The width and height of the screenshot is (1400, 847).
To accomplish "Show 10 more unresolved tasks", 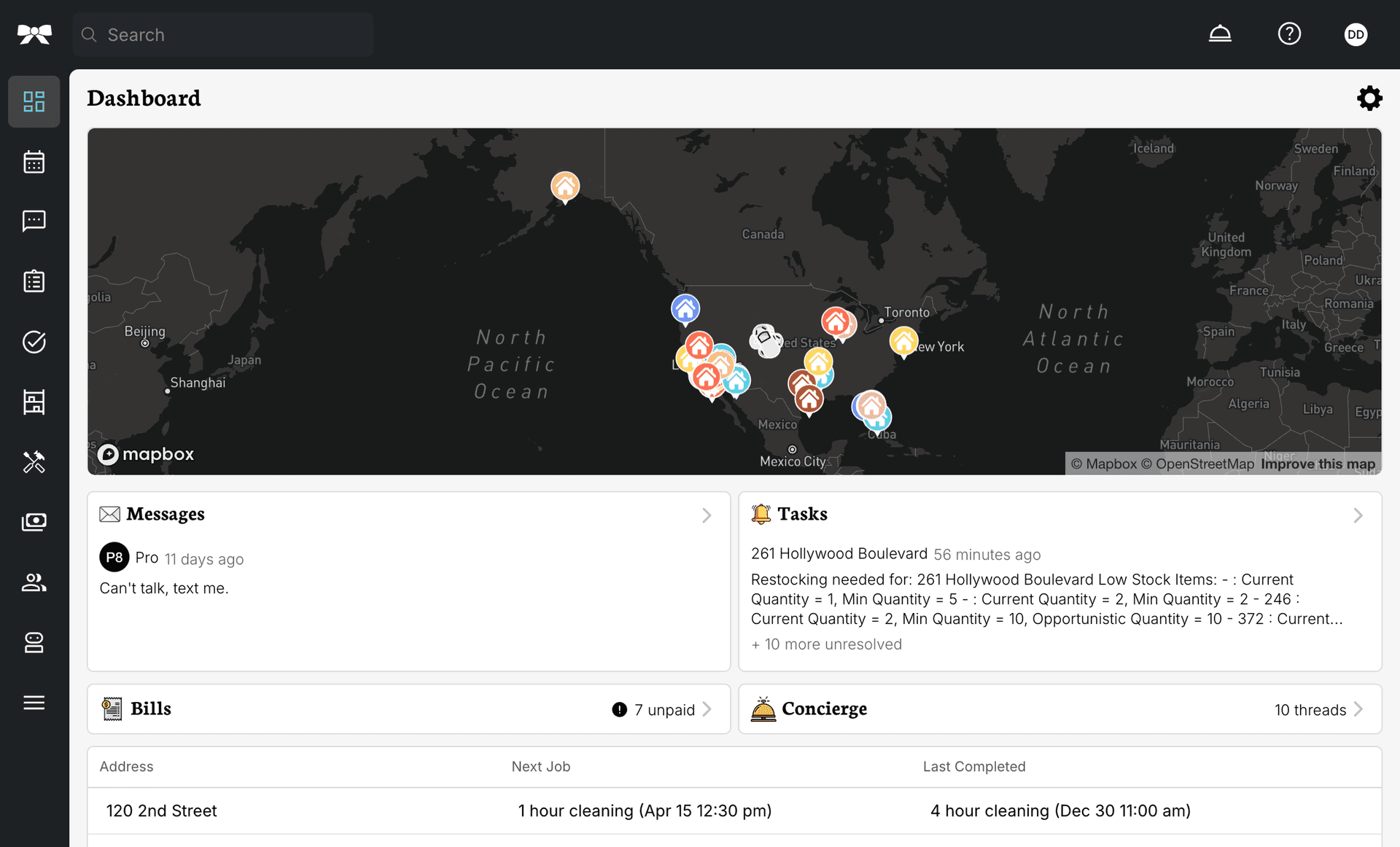I will tap(826, 644).
